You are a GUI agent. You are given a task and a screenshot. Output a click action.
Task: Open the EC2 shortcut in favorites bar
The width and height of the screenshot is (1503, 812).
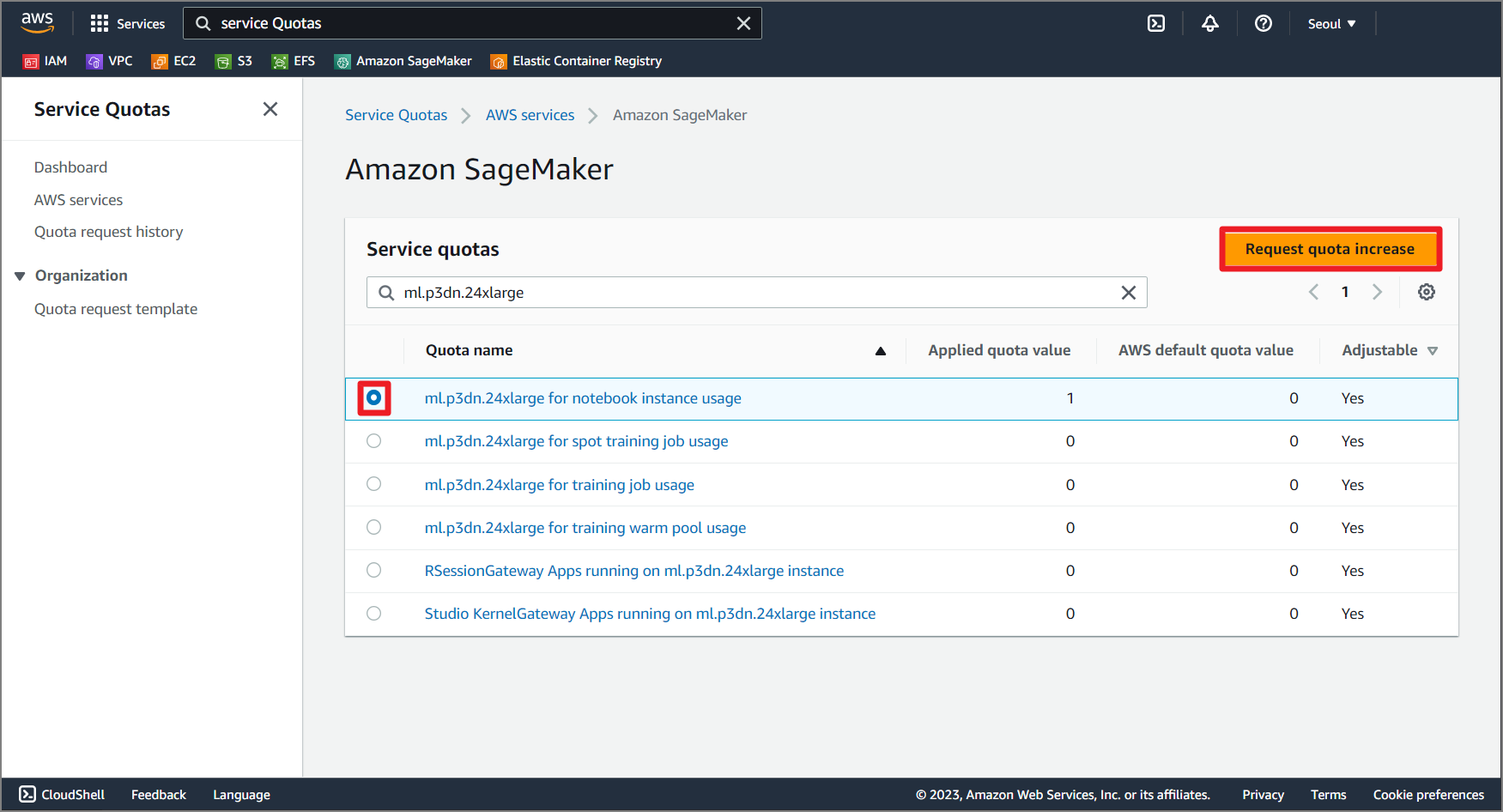174,61
